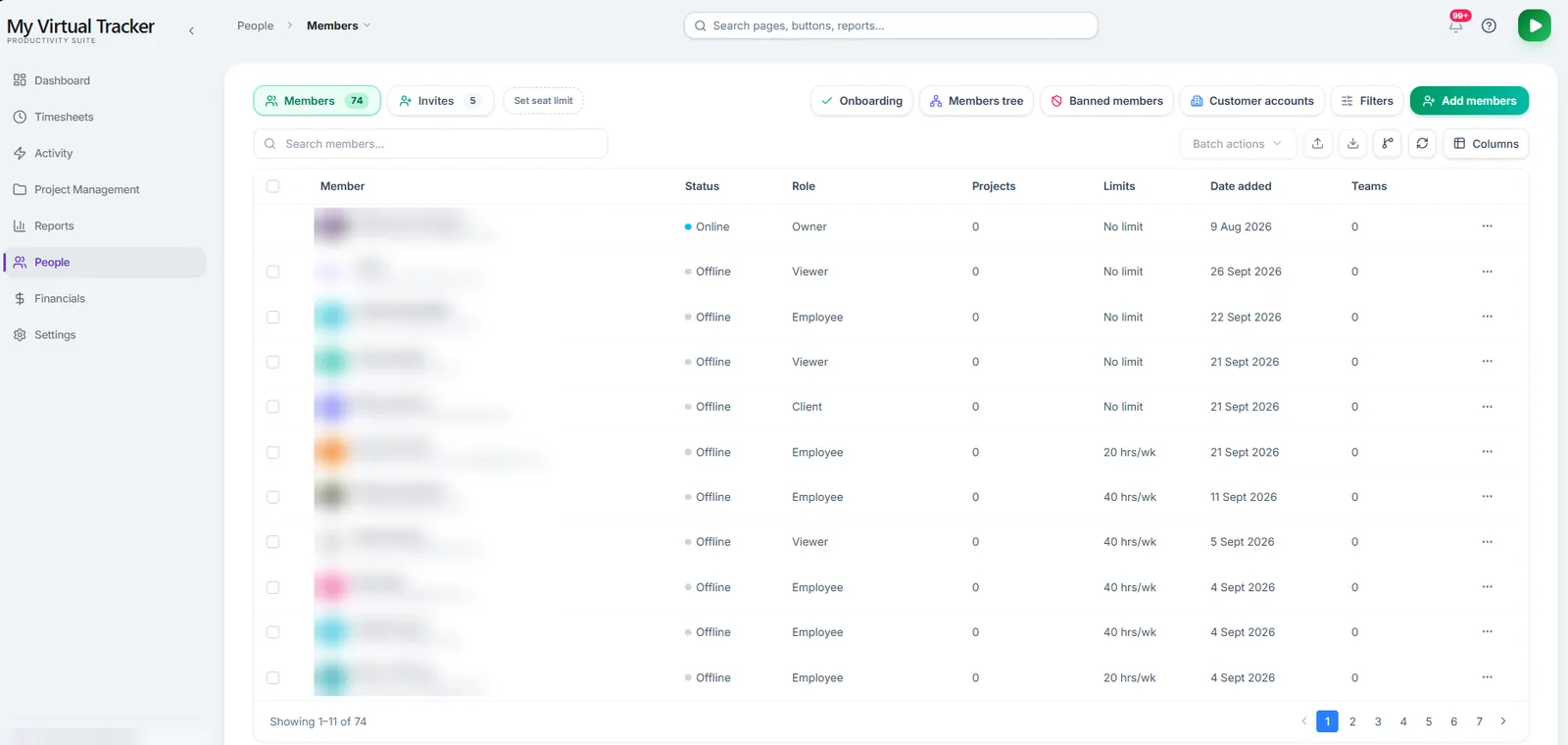Click People breadcrumb link
This screenshot has height=745, width=1568.
[255, 25]
